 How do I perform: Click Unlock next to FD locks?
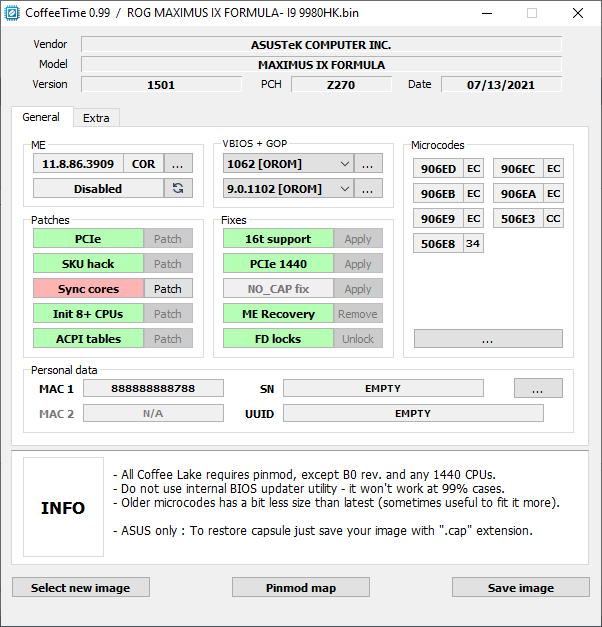coord(358,338)
